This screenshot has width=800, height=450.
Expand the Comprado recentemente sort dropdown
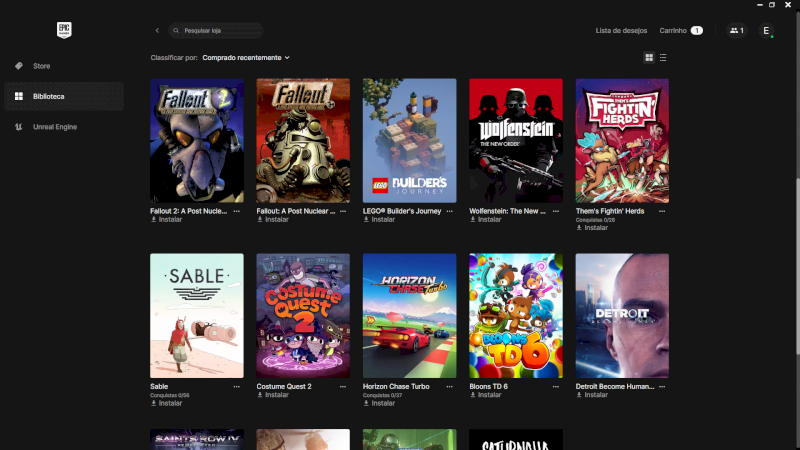point(246,58)
